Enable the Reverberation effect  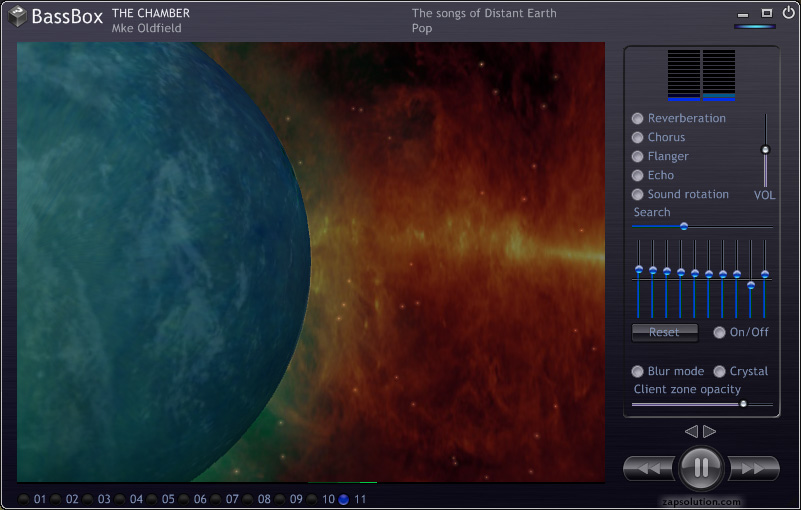pyautogui.click(x=638, y=119)
